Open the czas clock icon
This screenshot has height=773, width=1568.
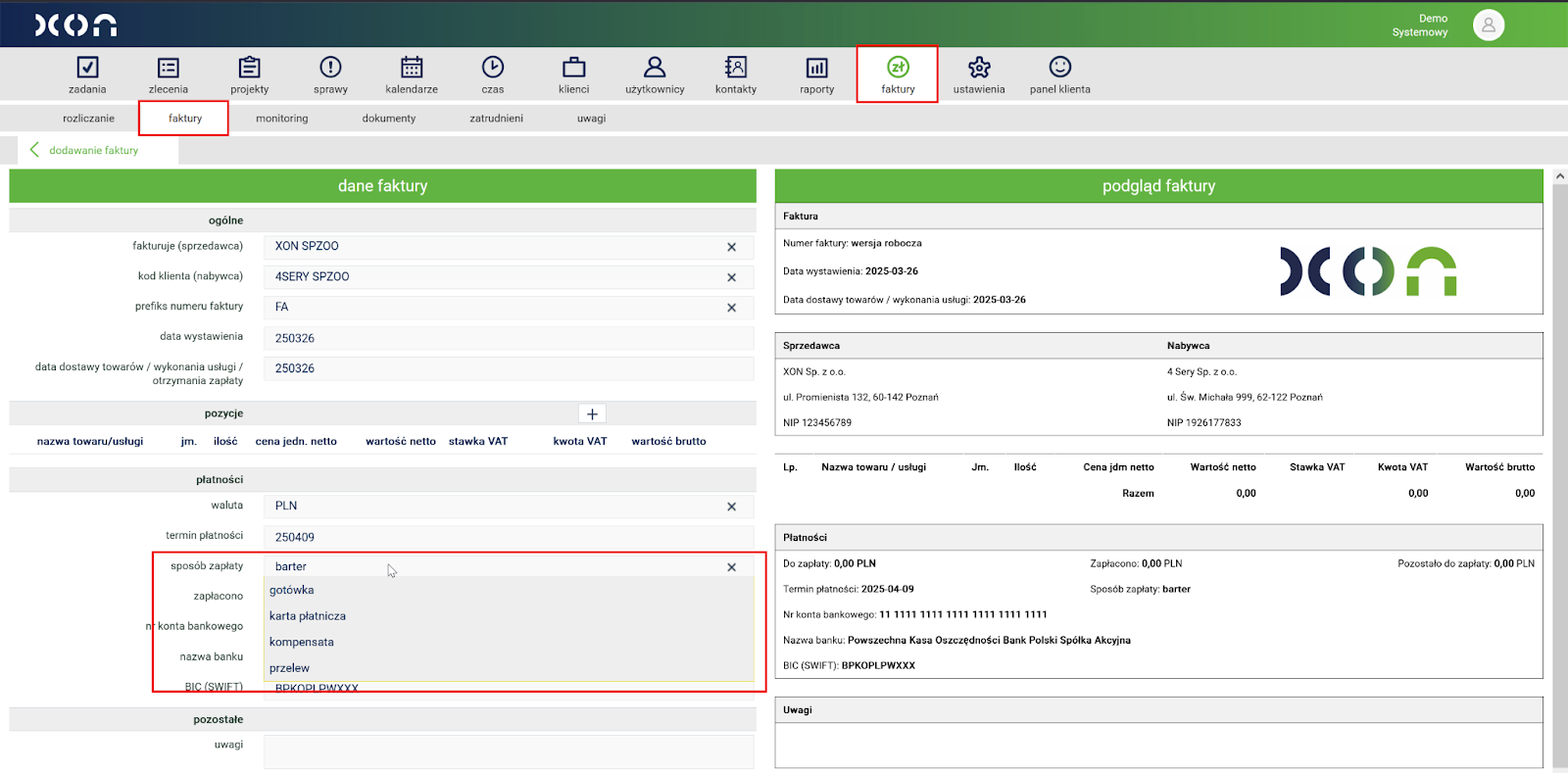(x=493, y=67)
